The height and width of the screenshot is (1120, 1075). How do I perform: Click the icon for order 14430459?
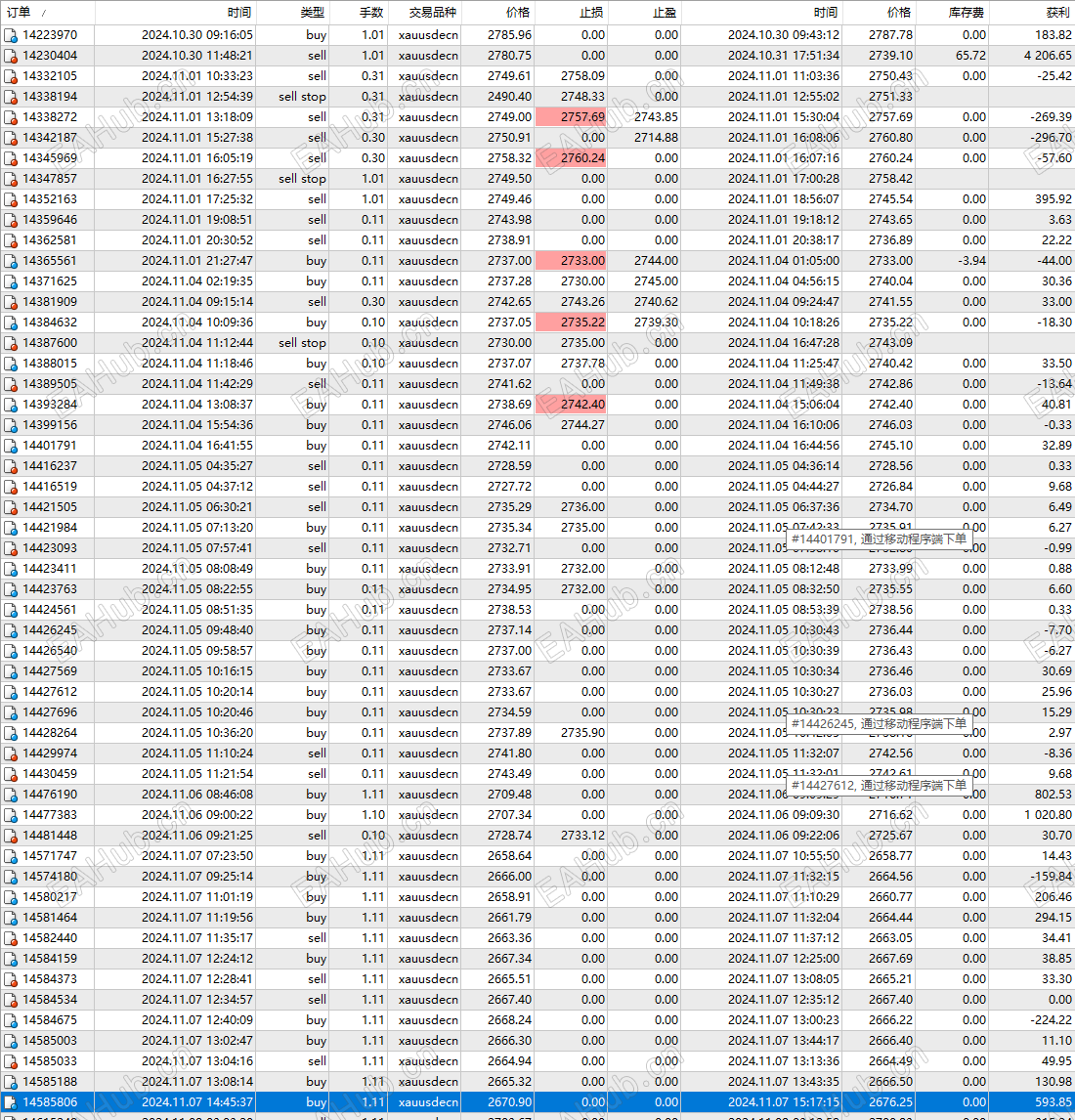pos(10,774)
